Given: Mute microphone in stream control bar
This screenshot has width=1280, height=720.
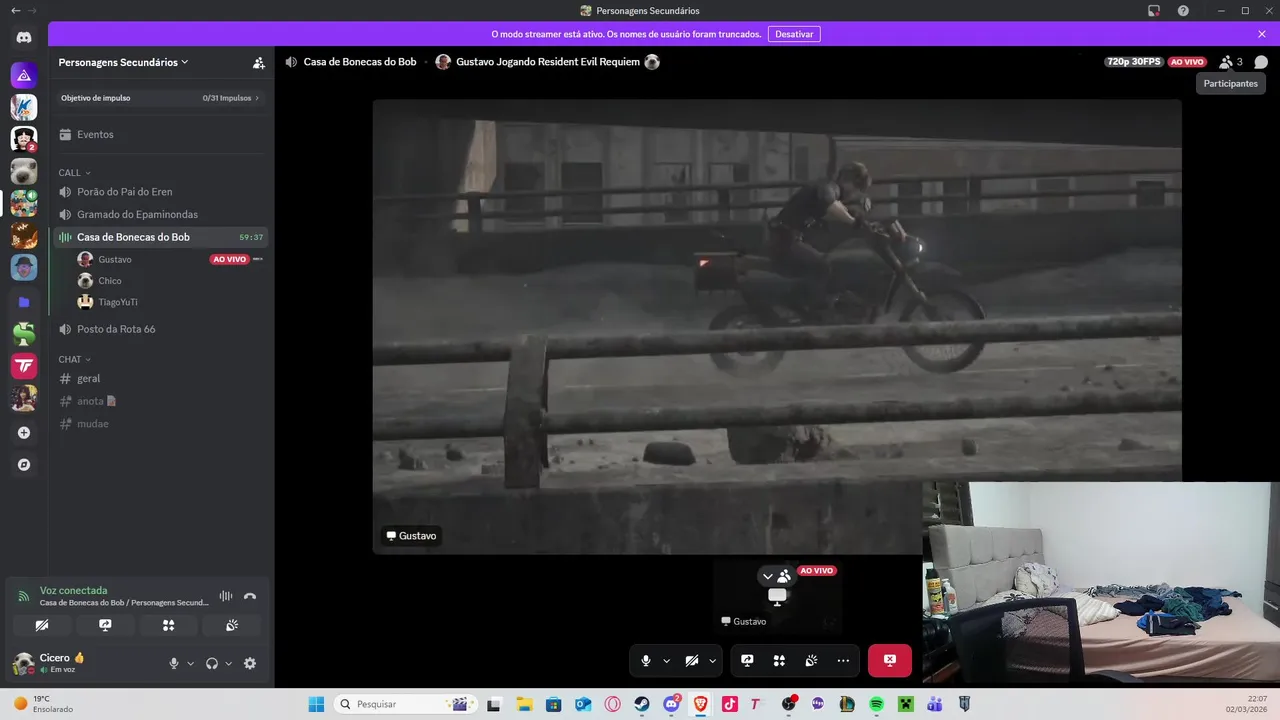Looking at the screenshot, I should [646, 661].
